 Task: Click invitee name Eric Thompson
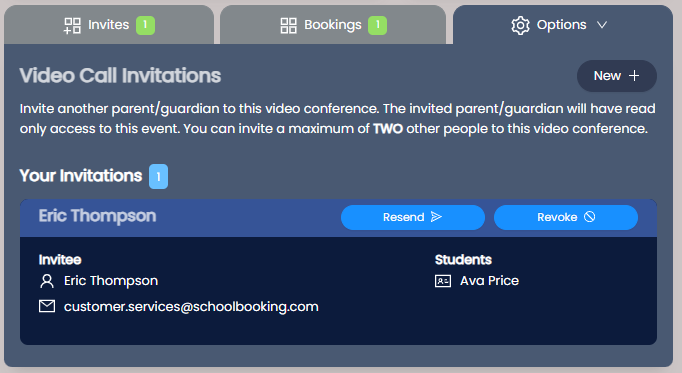[111, 281]
